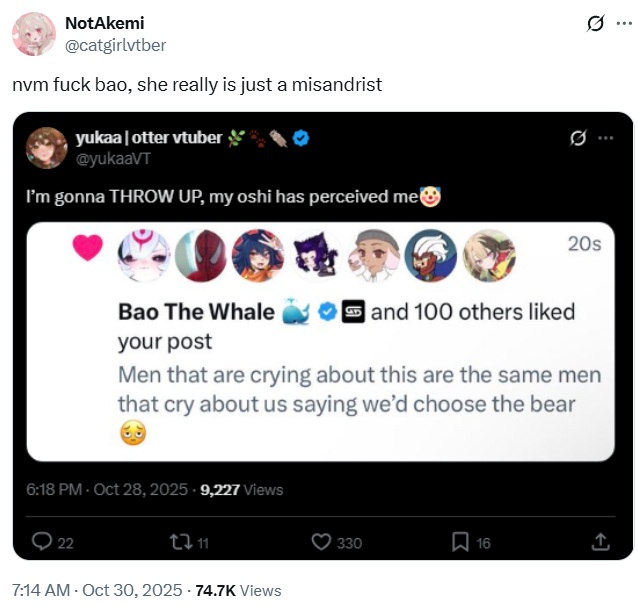Open the @catgirlvtber handle link
The image size is (638, 606).
coord(115,44)
